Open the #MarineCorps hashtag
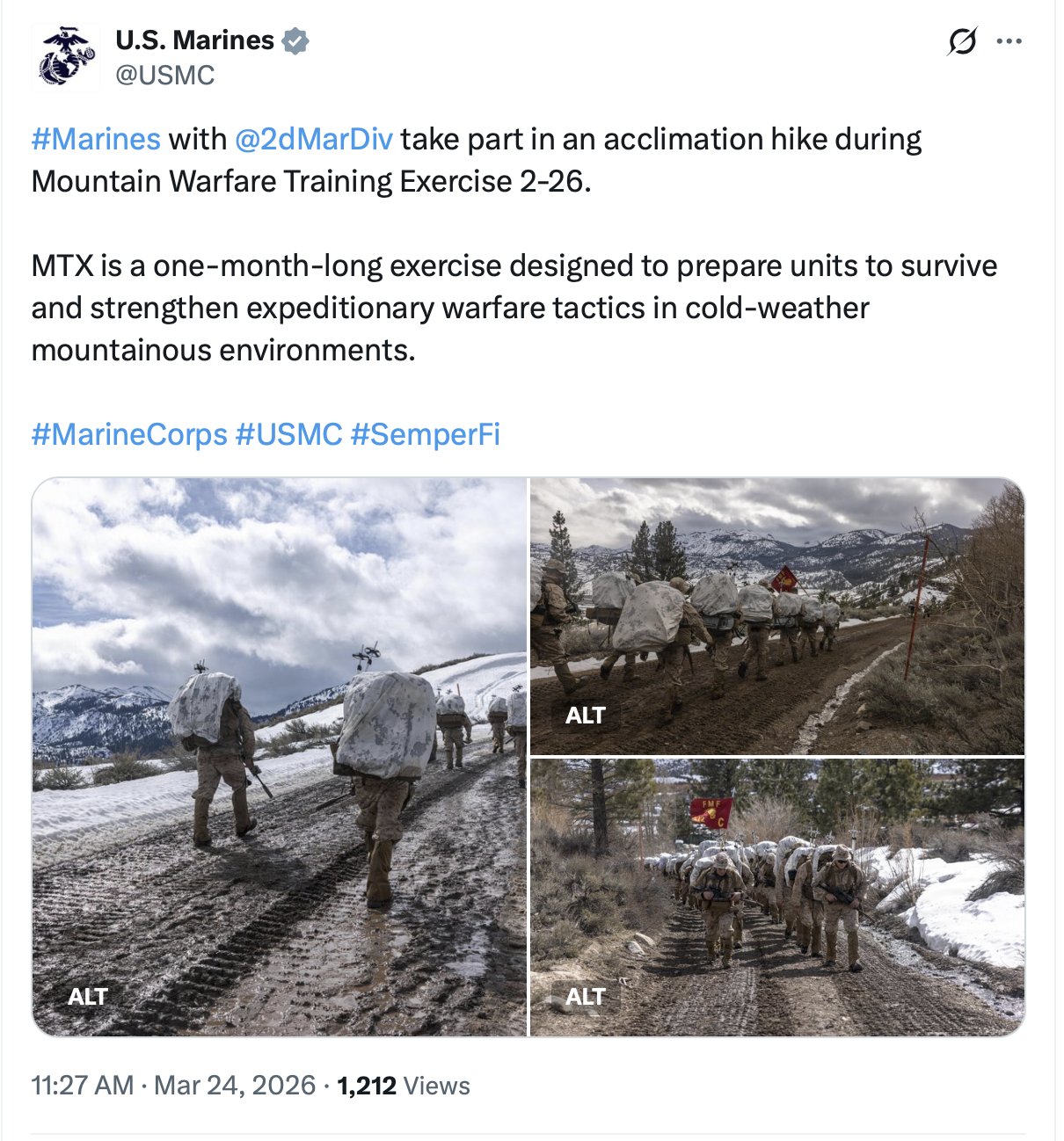This screenshot has height=1141, width=1064. (129, 434)
